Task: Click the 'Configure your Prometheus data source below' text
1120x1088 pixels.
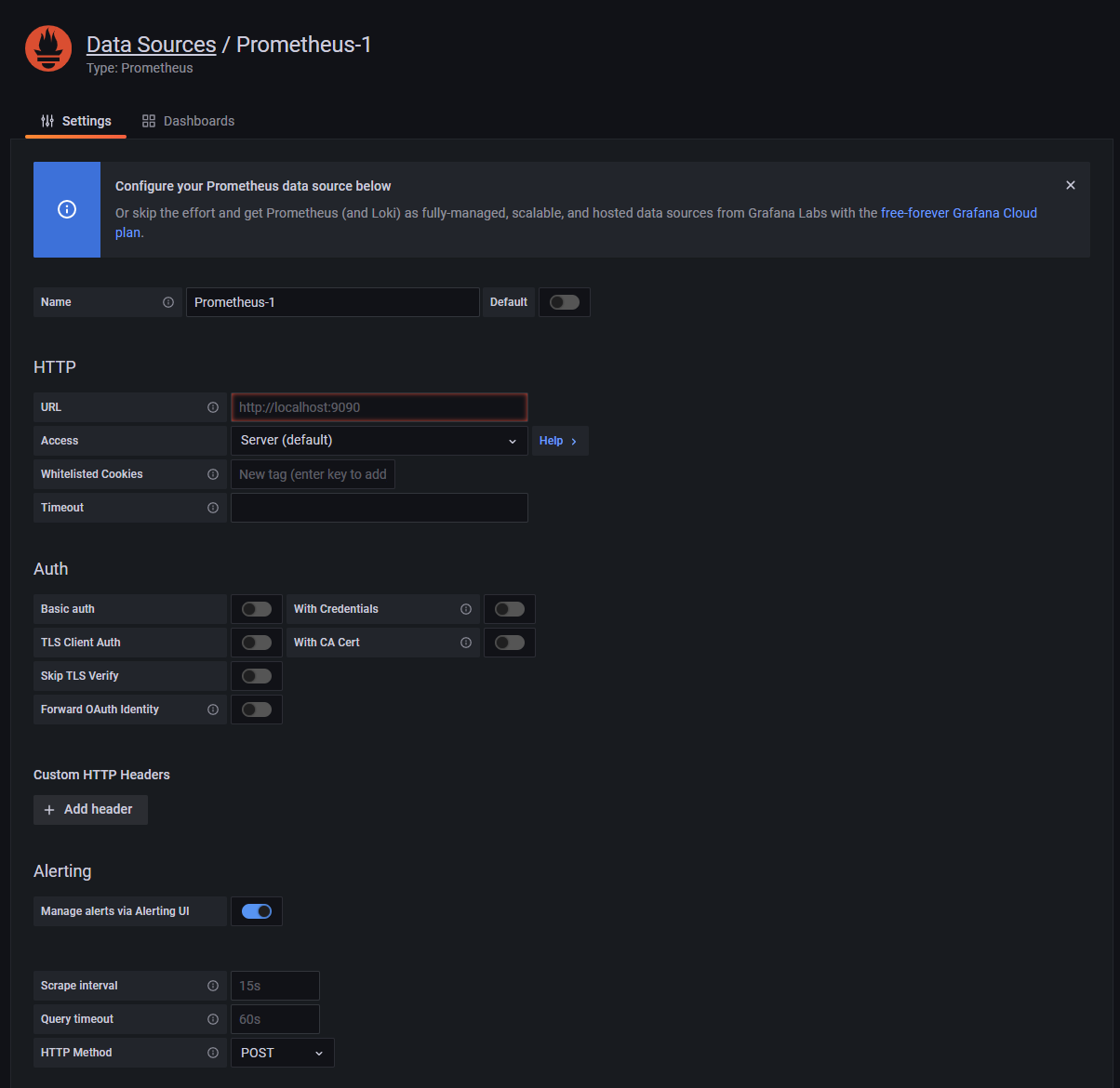Action: (x=253, y=186)
